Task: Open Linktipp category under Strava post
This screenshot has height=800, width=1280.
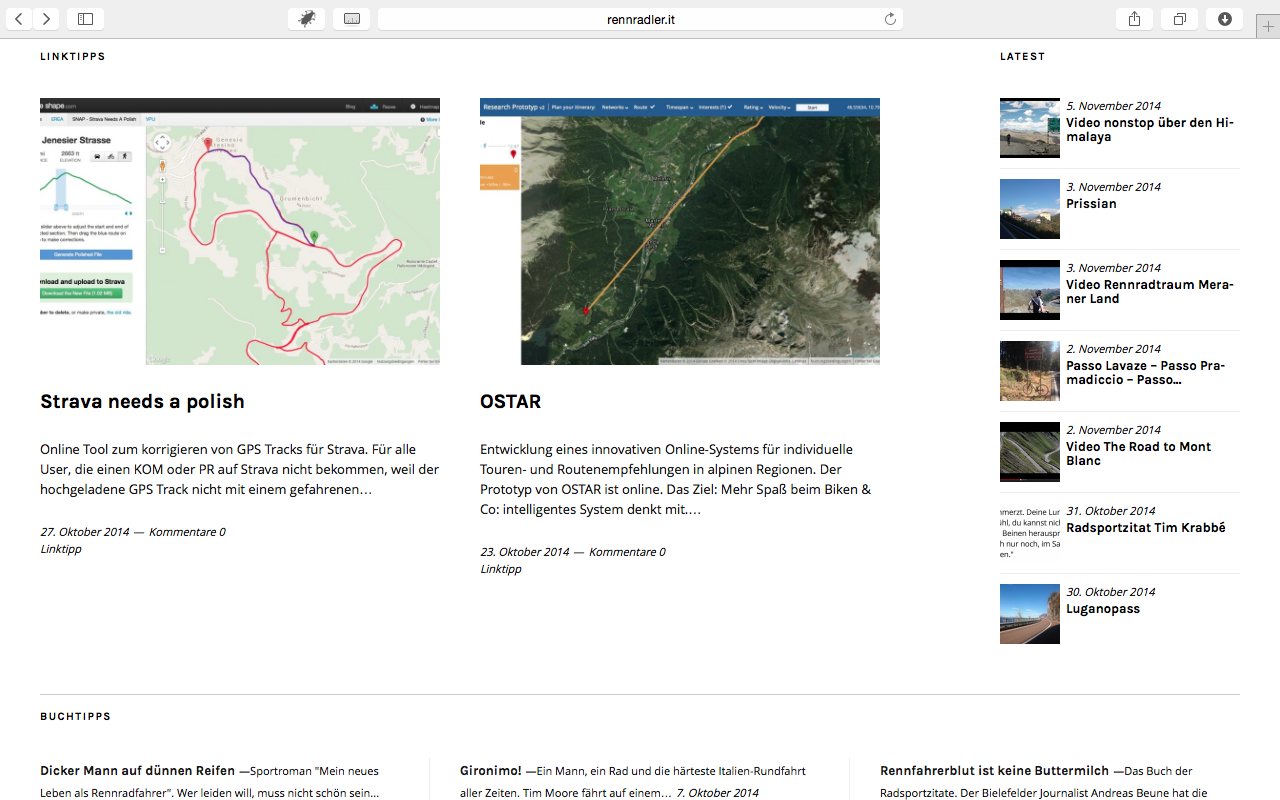Action: pos(61,549)
